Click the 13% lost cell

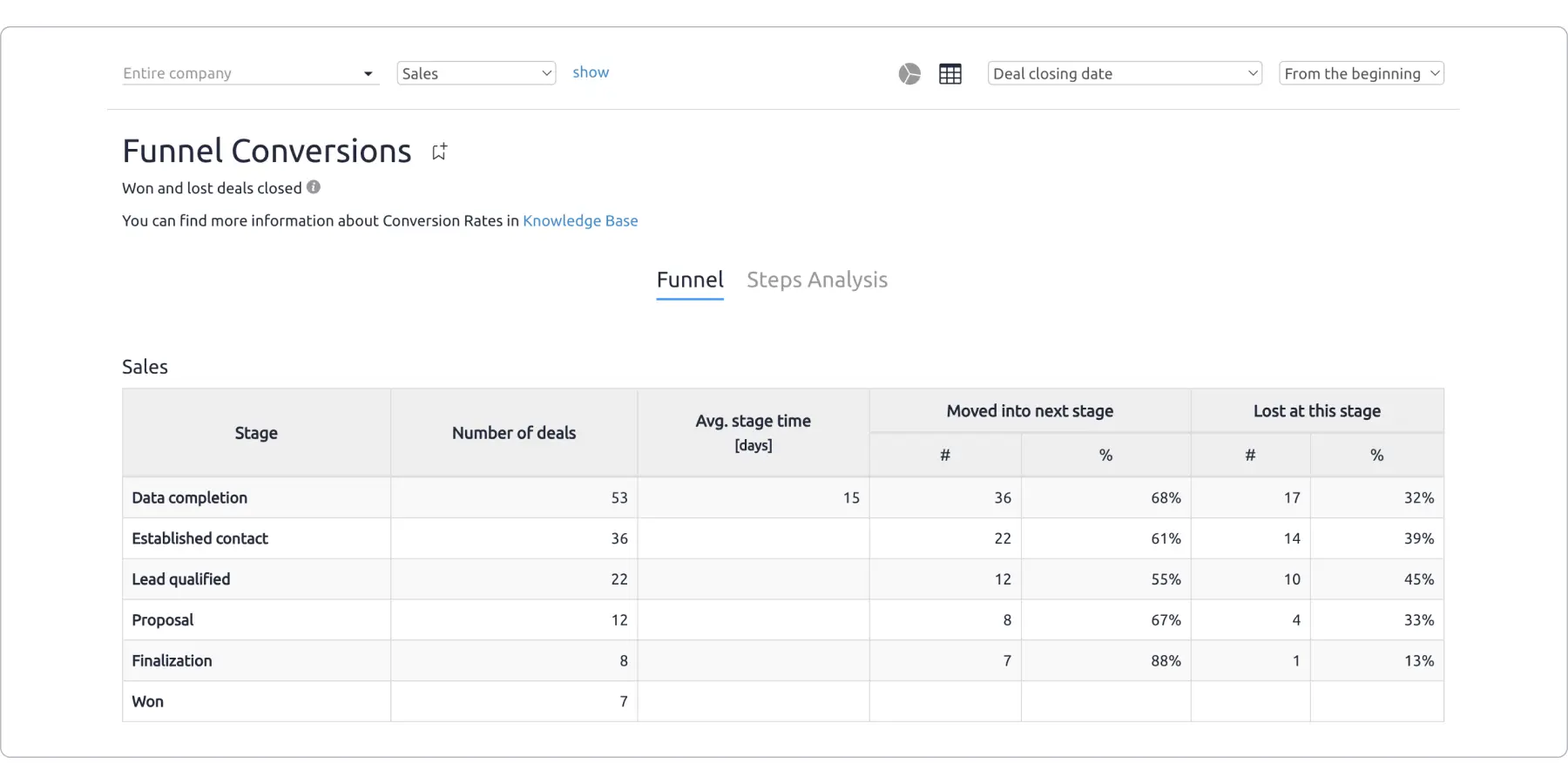[x=1376, y=660]
